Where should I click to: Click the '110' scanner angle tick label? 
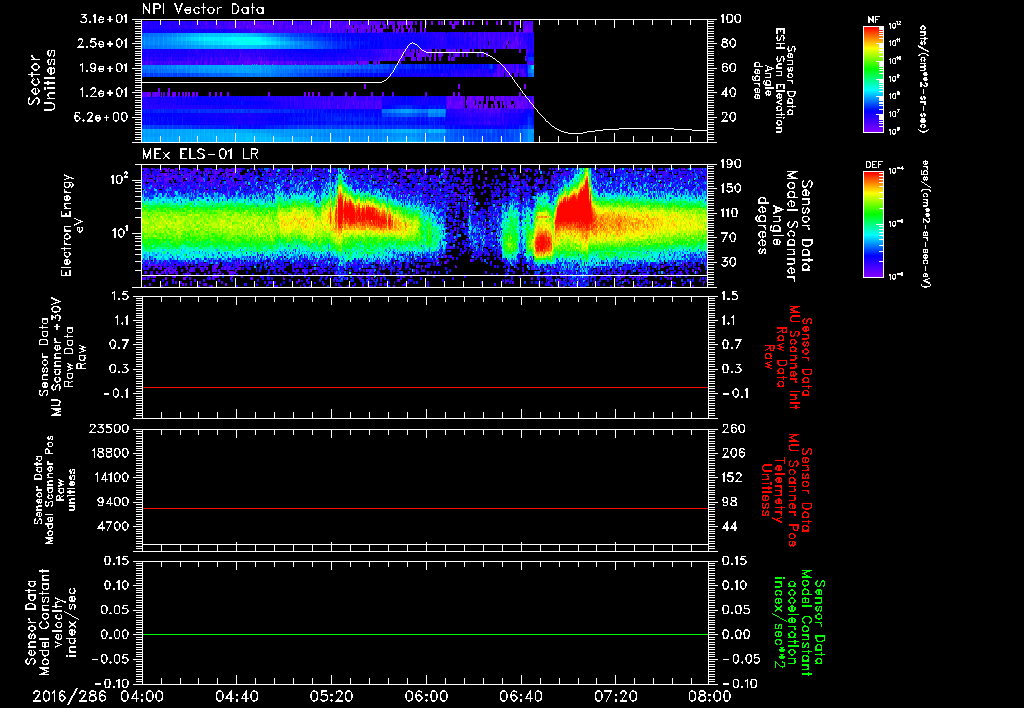(x=731, y=213)
